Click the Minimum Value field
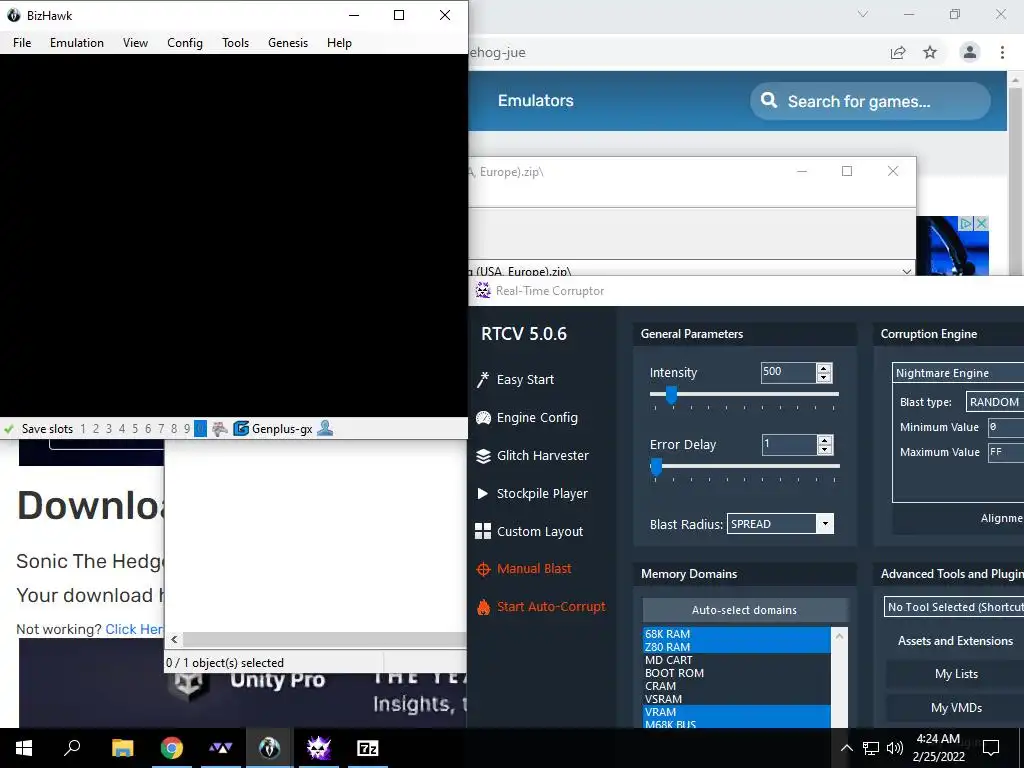This screenshot has width=1024, height=768. 1005,427
